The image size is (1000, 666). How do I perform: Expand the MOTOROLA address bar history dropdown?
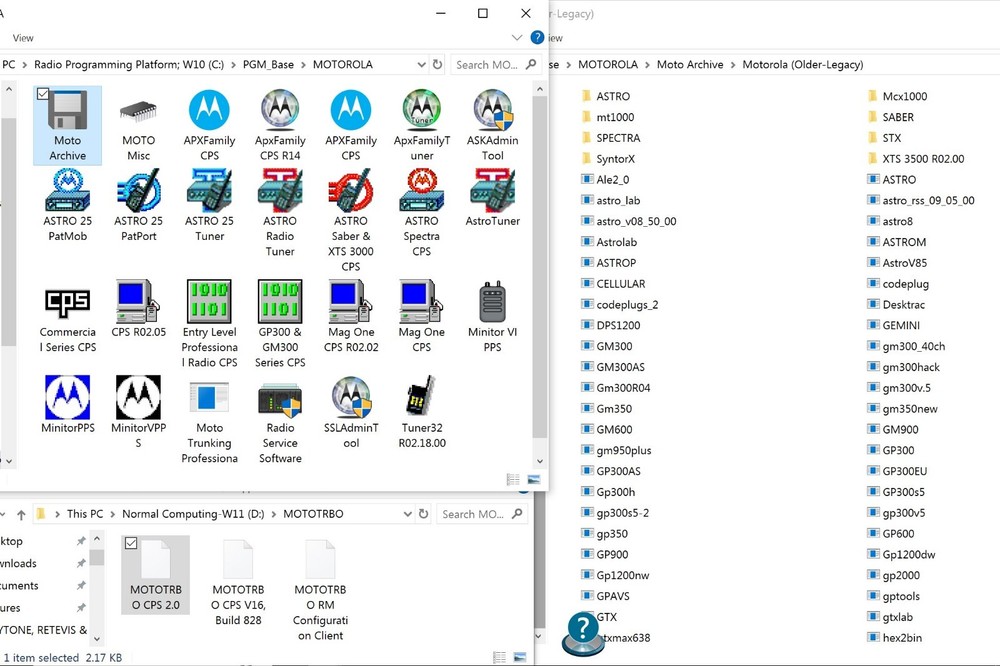coord(417,64)
